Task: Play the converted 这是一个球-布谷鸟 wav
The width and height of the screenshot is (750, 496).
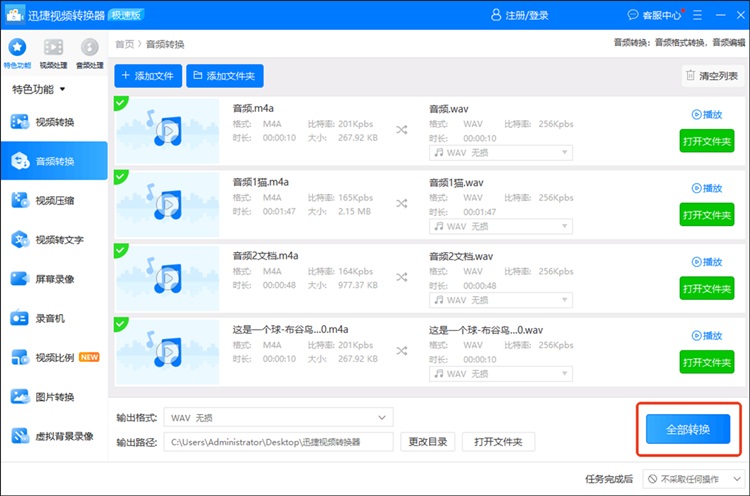Action: click(706, 335)
